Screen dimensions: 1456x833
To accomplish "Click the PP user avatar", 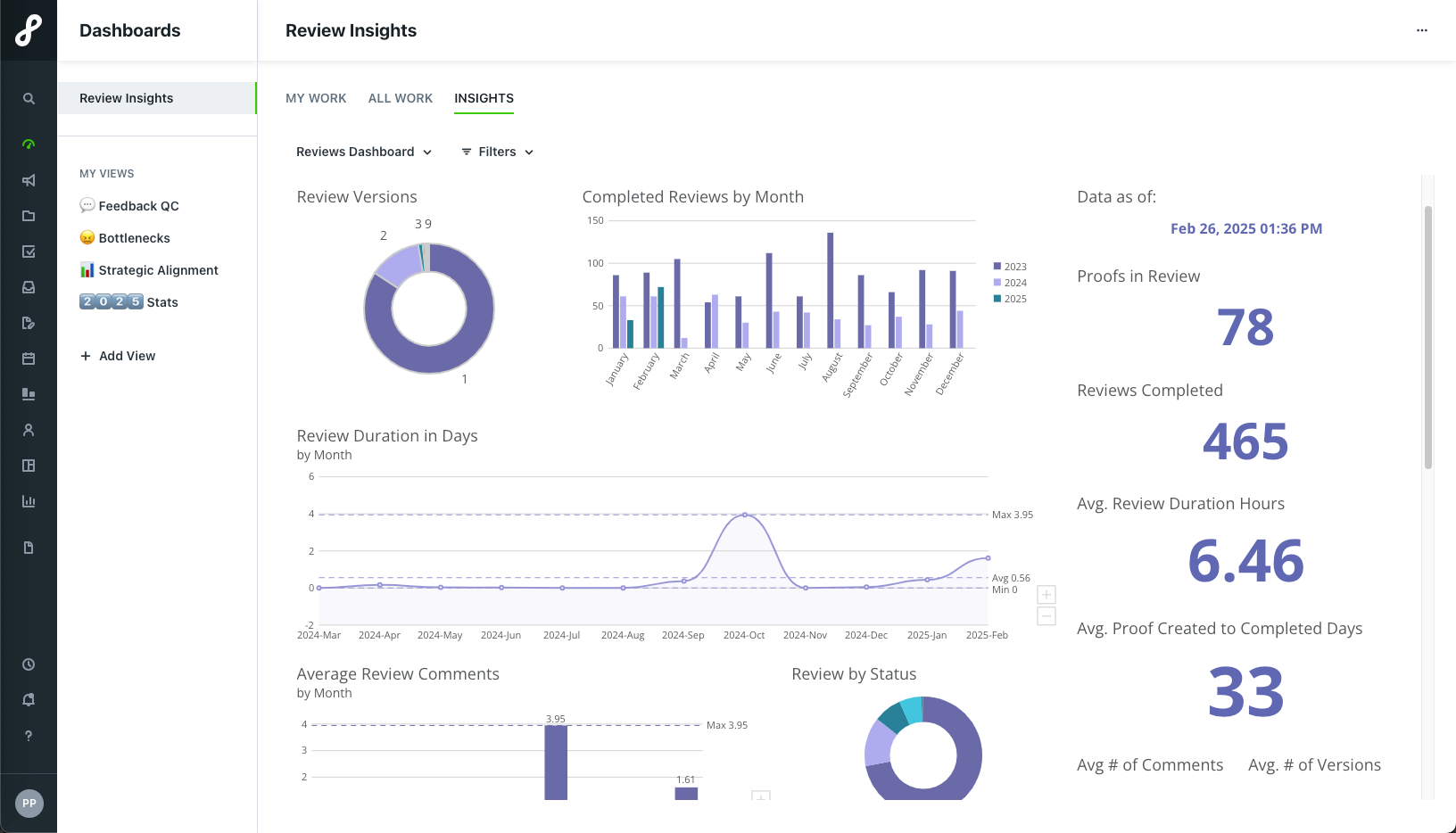I will tap(29, 804).
